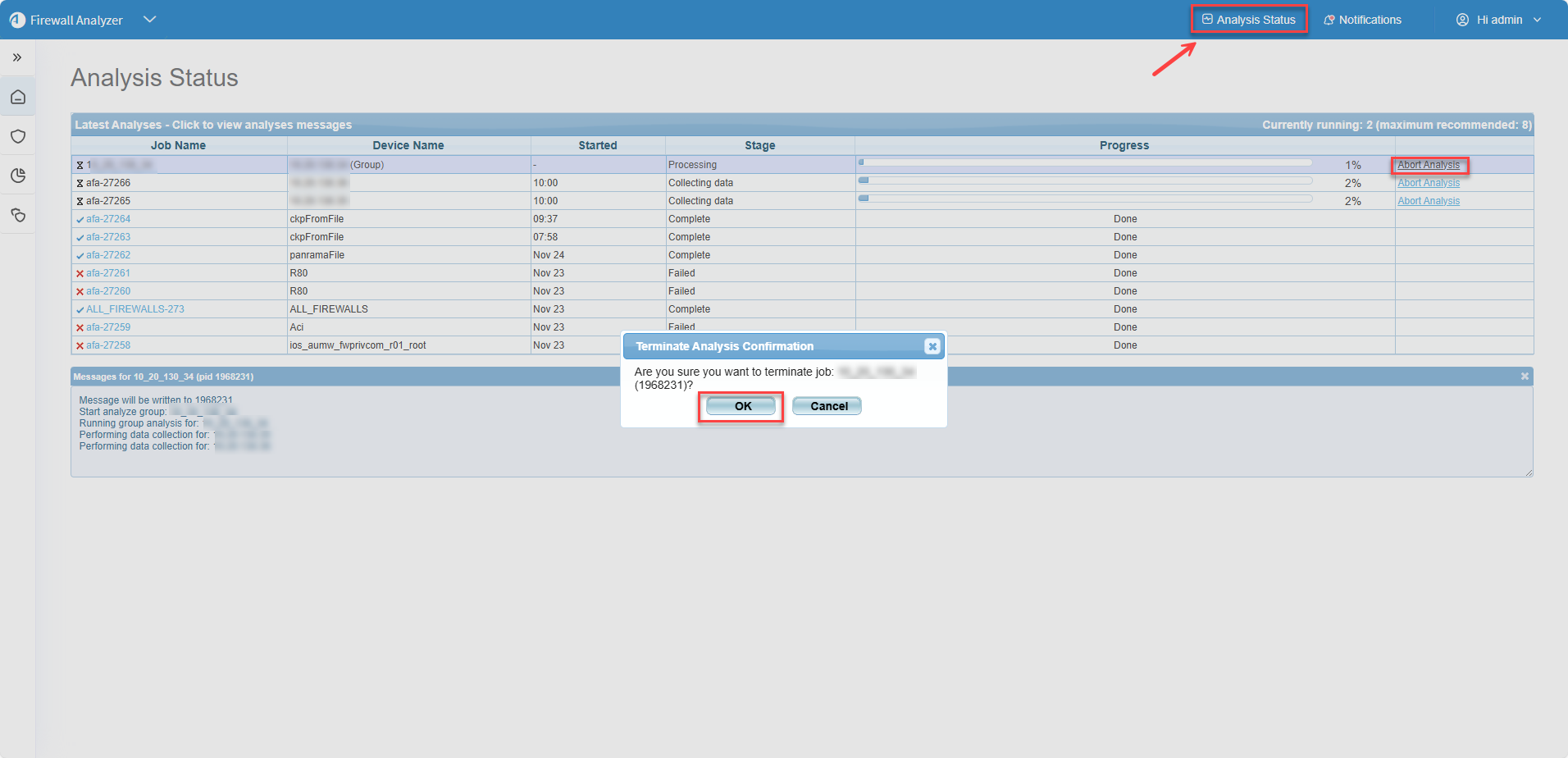This screenshot has width=1568, height=758.
Task: Abort analysis for job afa-27265
Action: tap(1429, 201)
